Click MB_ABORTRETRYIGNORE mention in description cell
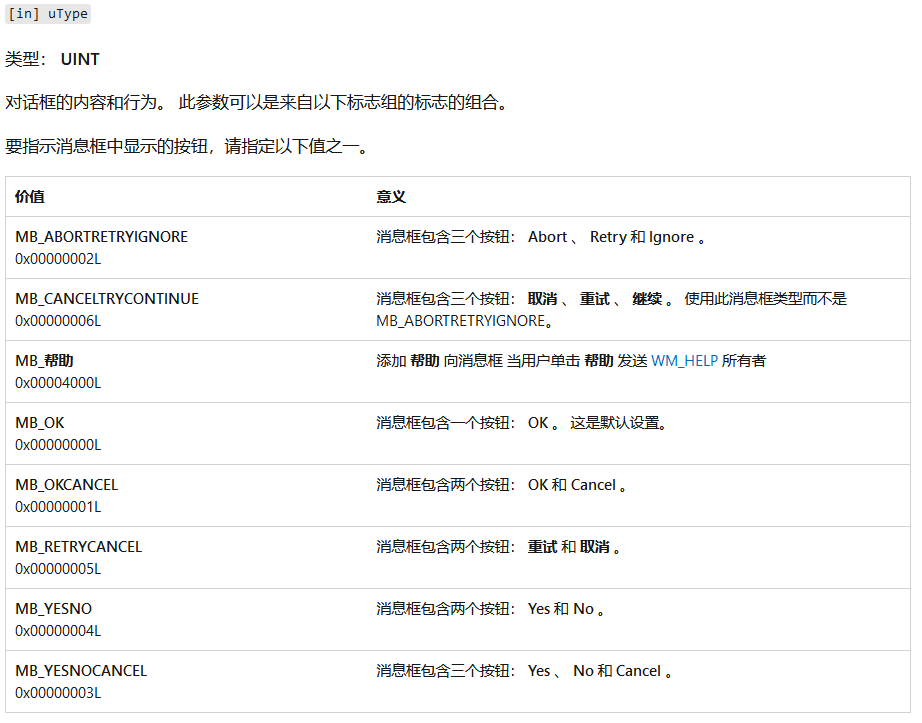This screenshot has height=723, width=922. coord(461,321)
